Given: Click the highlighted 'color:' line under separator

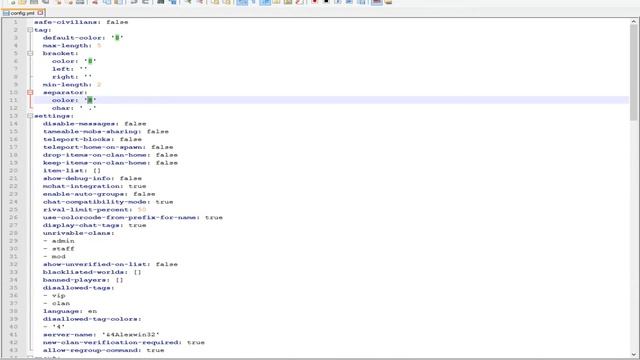Looking at the screenshot, I should point(74,100).
